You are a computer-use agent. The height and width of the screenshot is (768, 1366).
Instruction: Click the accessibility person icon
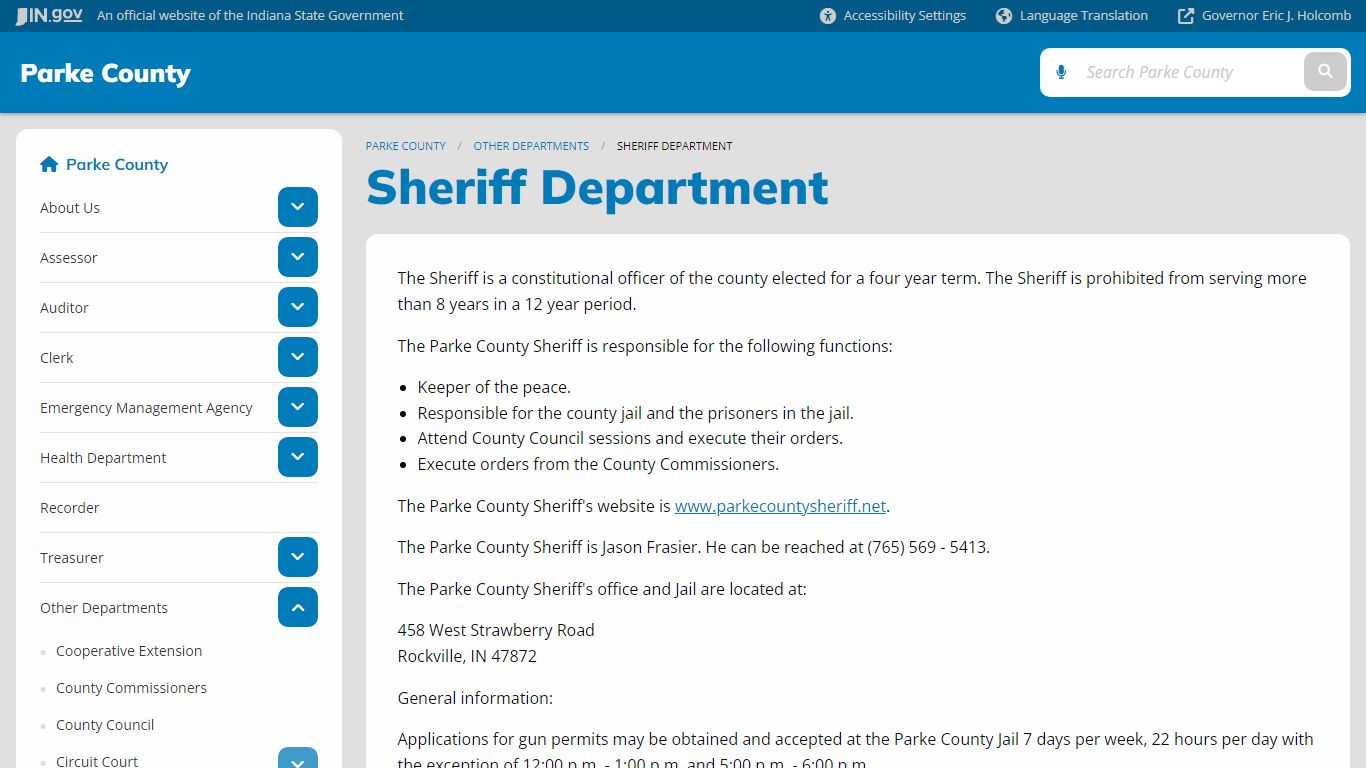coord(828,16)
